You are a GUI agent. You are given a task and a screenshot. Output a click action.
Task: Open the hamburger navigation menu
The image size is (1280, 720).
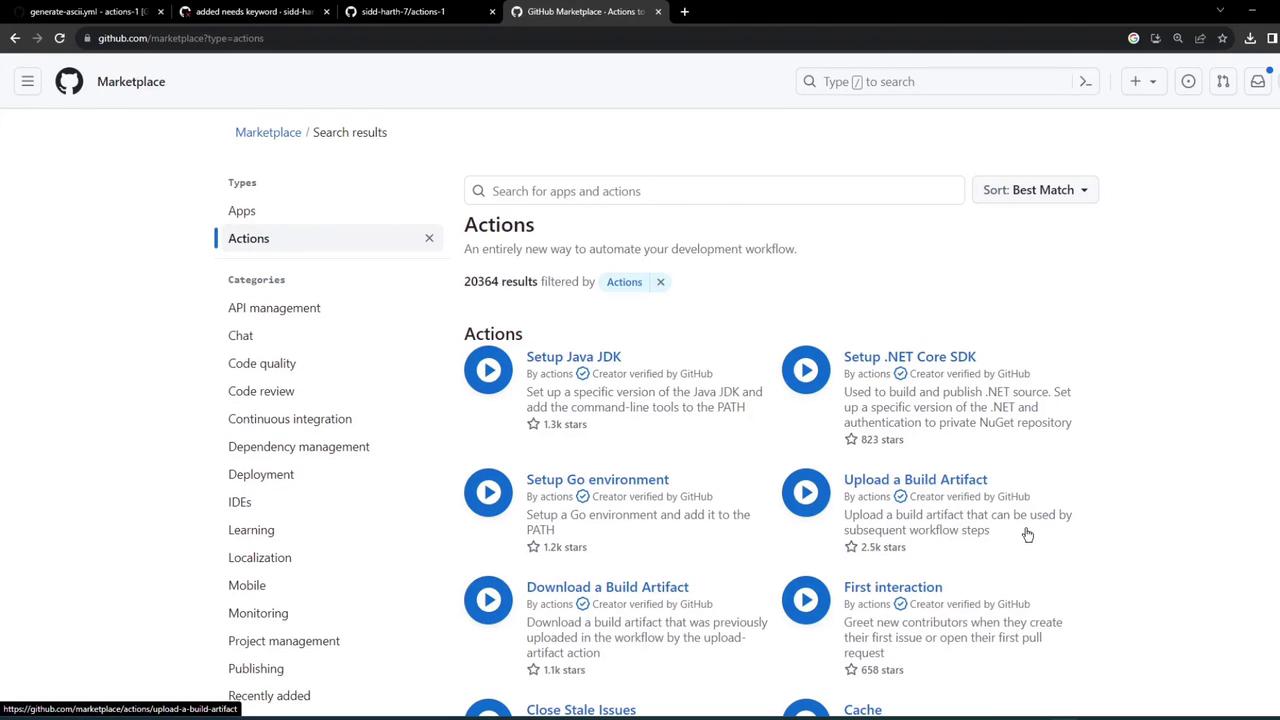[28, 81]
